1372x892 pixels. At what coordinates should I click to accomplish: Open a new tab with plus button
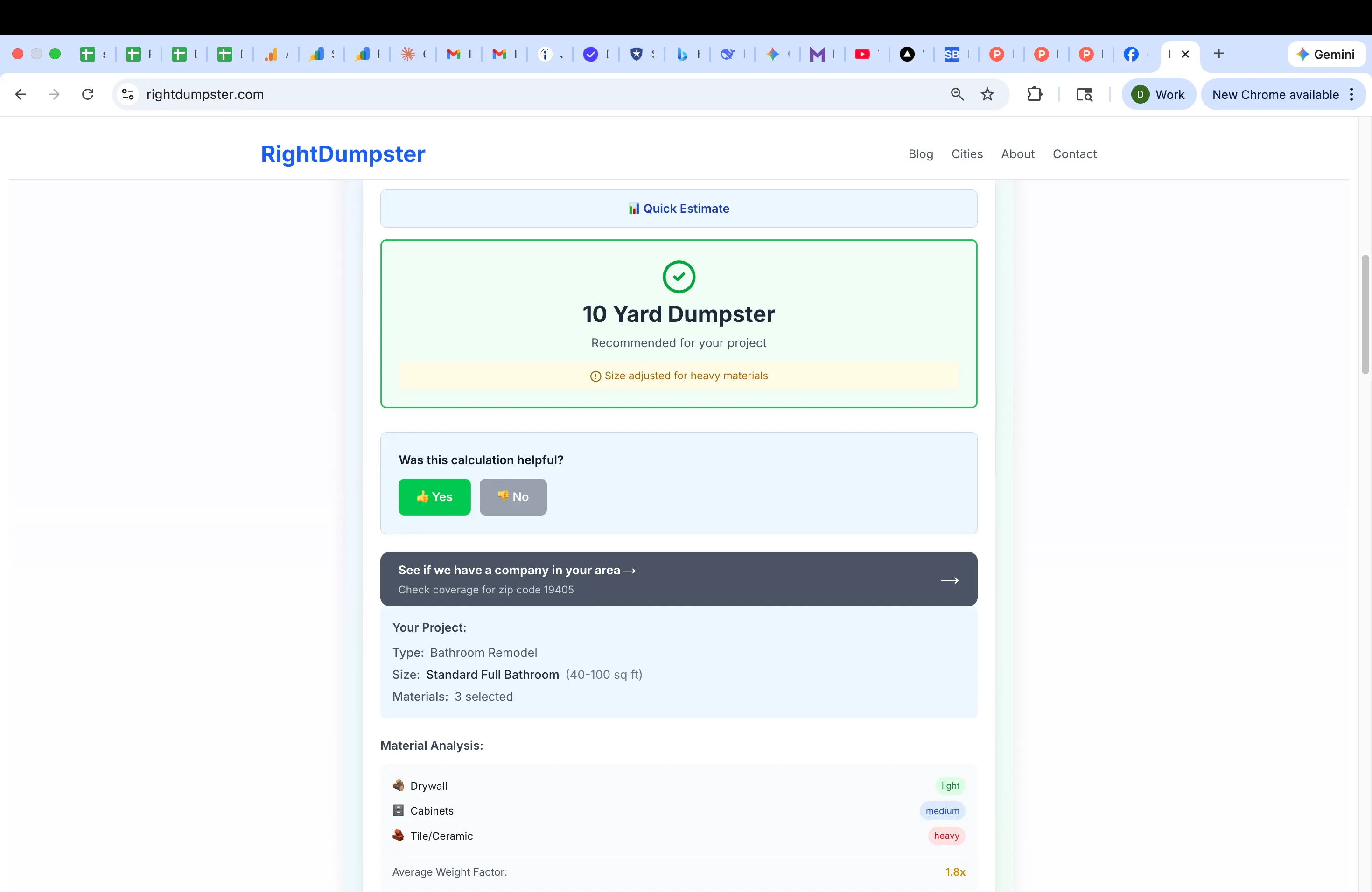point(1218,54)
